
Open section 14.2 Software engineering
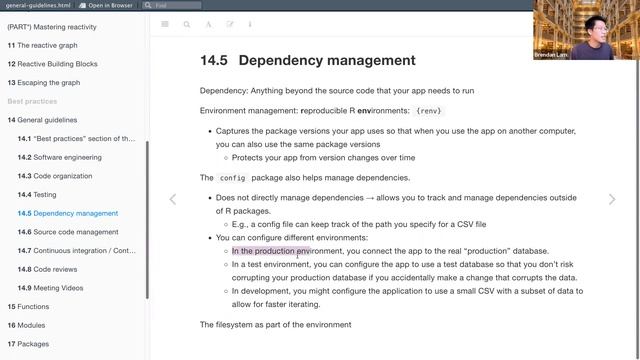click(60, 157)
